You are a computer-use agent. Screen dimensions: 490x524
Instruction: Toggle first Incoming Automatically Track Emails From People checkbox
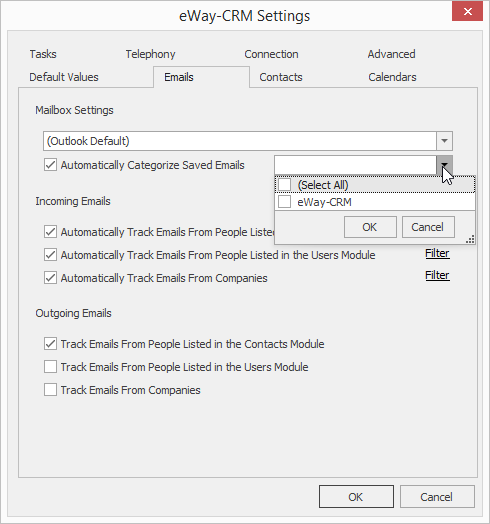(50, 232)
